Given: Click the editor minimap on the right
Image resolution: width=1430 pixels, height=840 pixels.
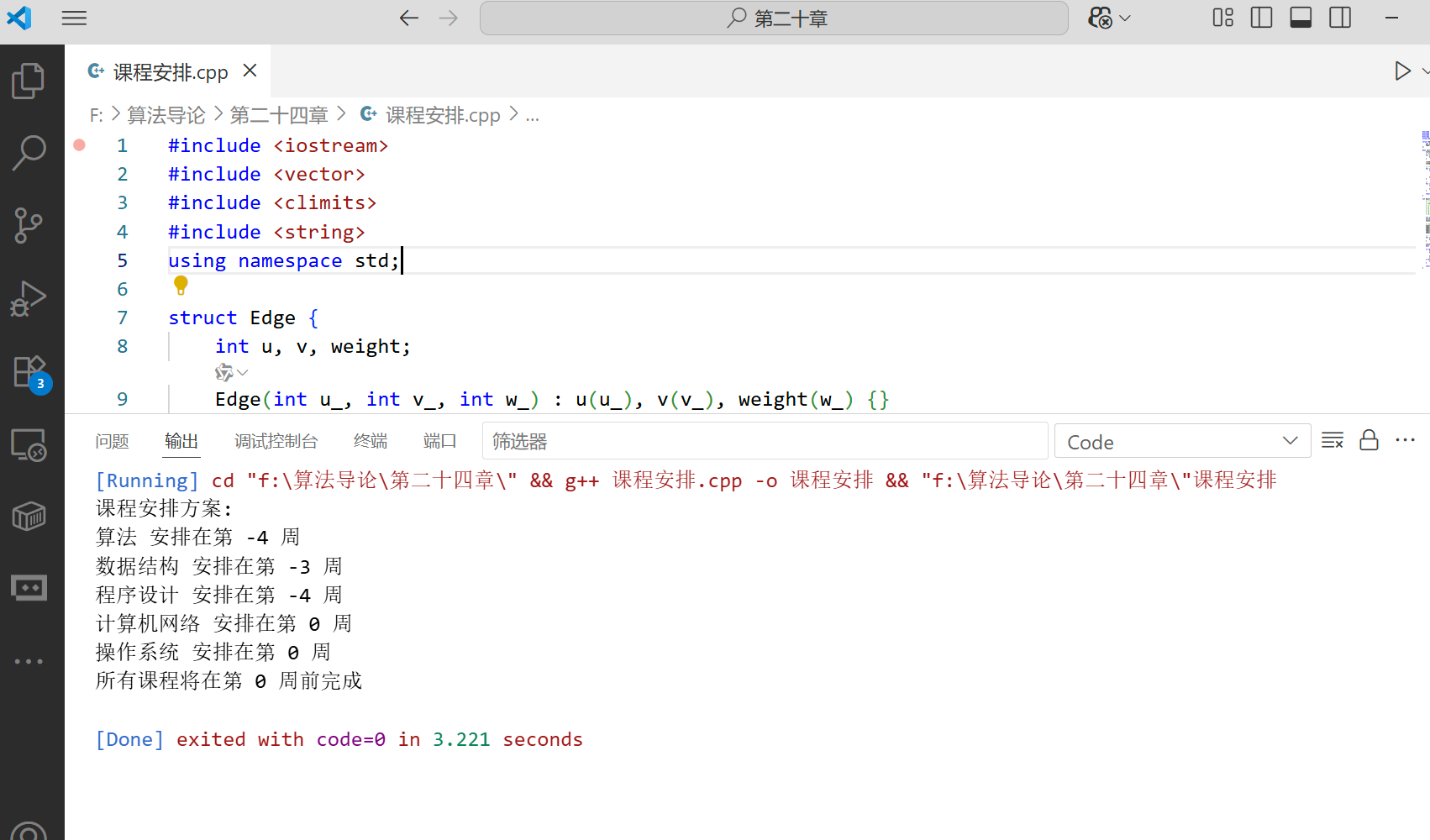Looking at the screenshot, I should [1424, 199].
